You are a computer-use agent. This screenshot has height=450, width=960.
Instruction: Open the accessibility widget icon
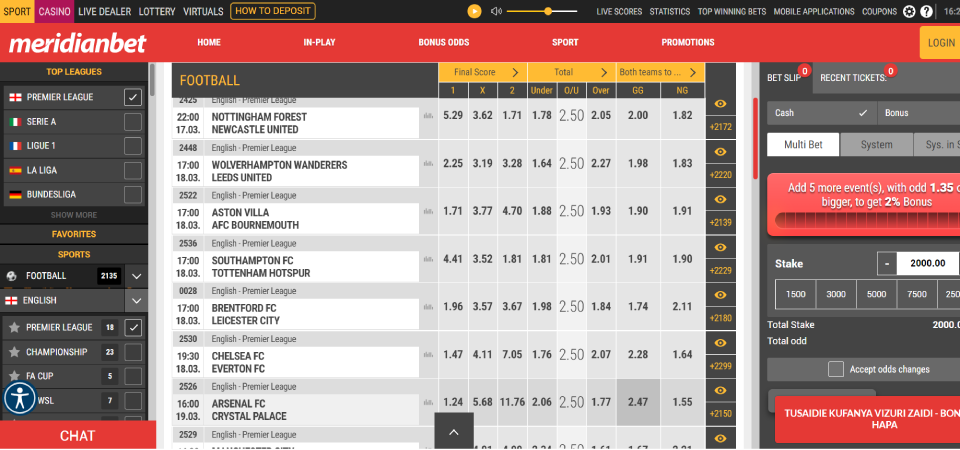pyautogui.click(x=20, y=398)
